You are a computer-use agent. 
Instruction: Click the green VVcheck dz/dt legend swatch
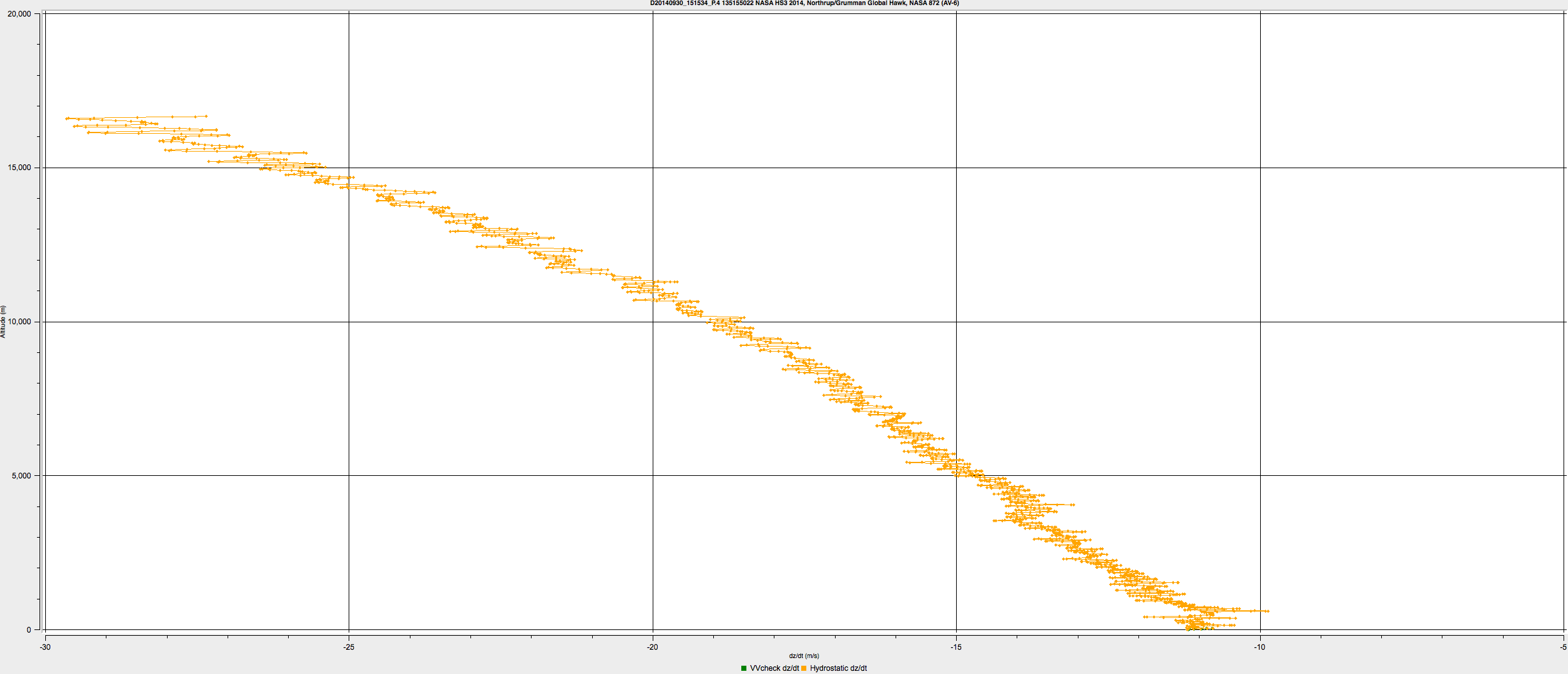(x=744, y=668)
